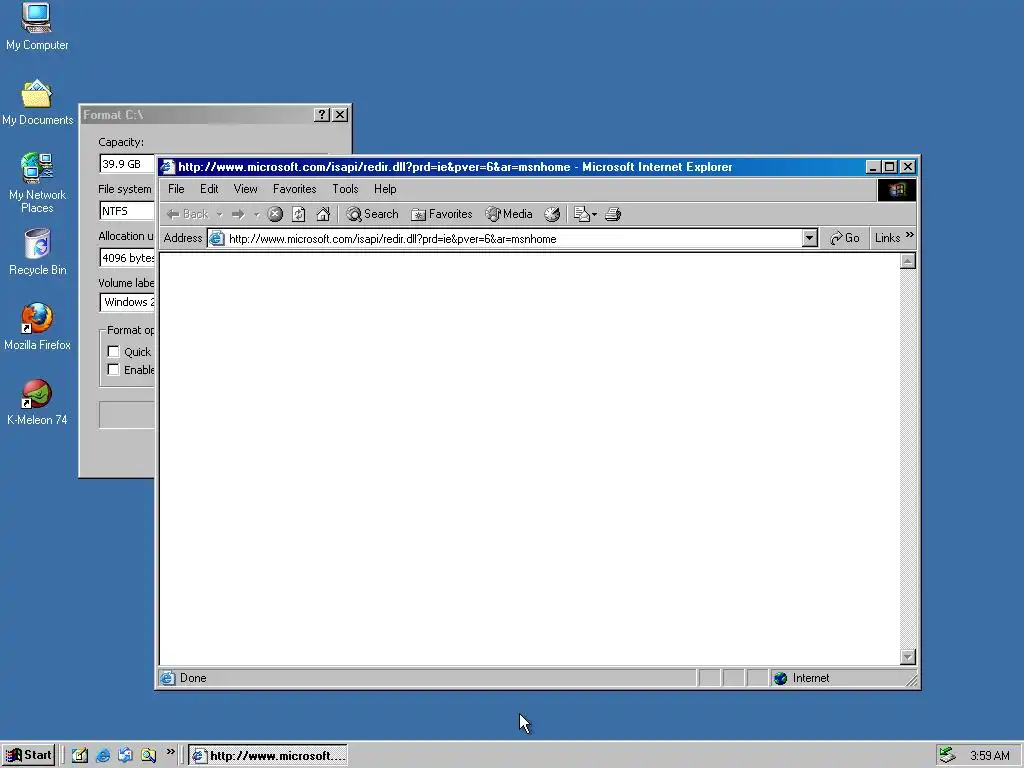
Task: Click the Start button
Action: click(28, 756)
